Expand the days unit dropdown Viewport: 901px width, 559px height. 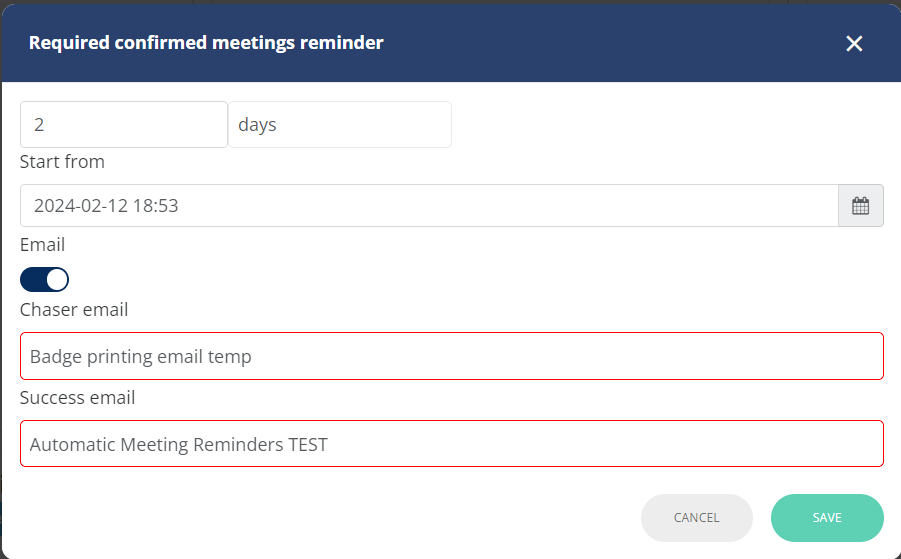340,125
